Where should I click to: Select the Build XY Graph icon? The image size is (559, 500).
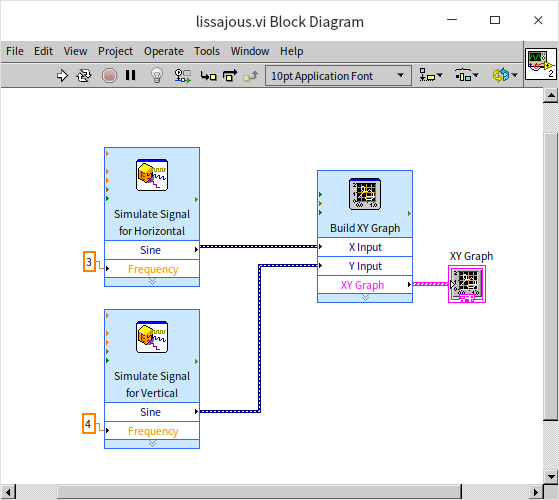coord(365,194)
